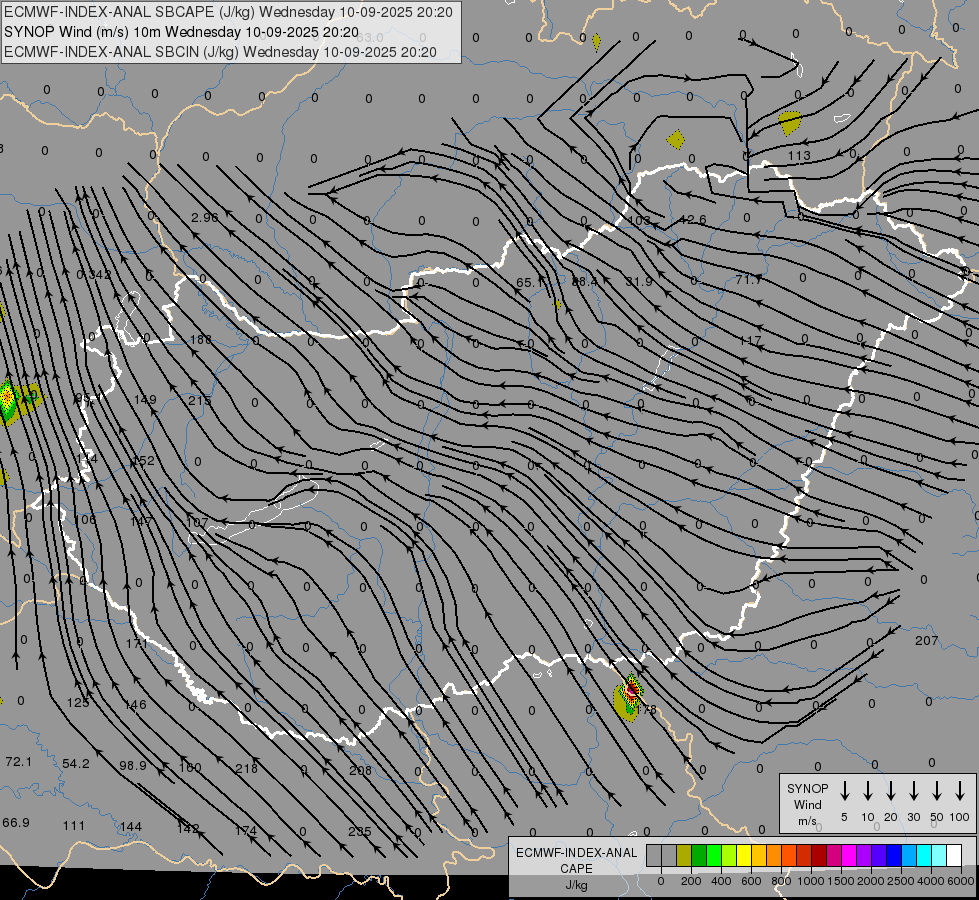Select the dark green CAPE legend swatch
Screen dimensions: 979x900
click(699, 856)
